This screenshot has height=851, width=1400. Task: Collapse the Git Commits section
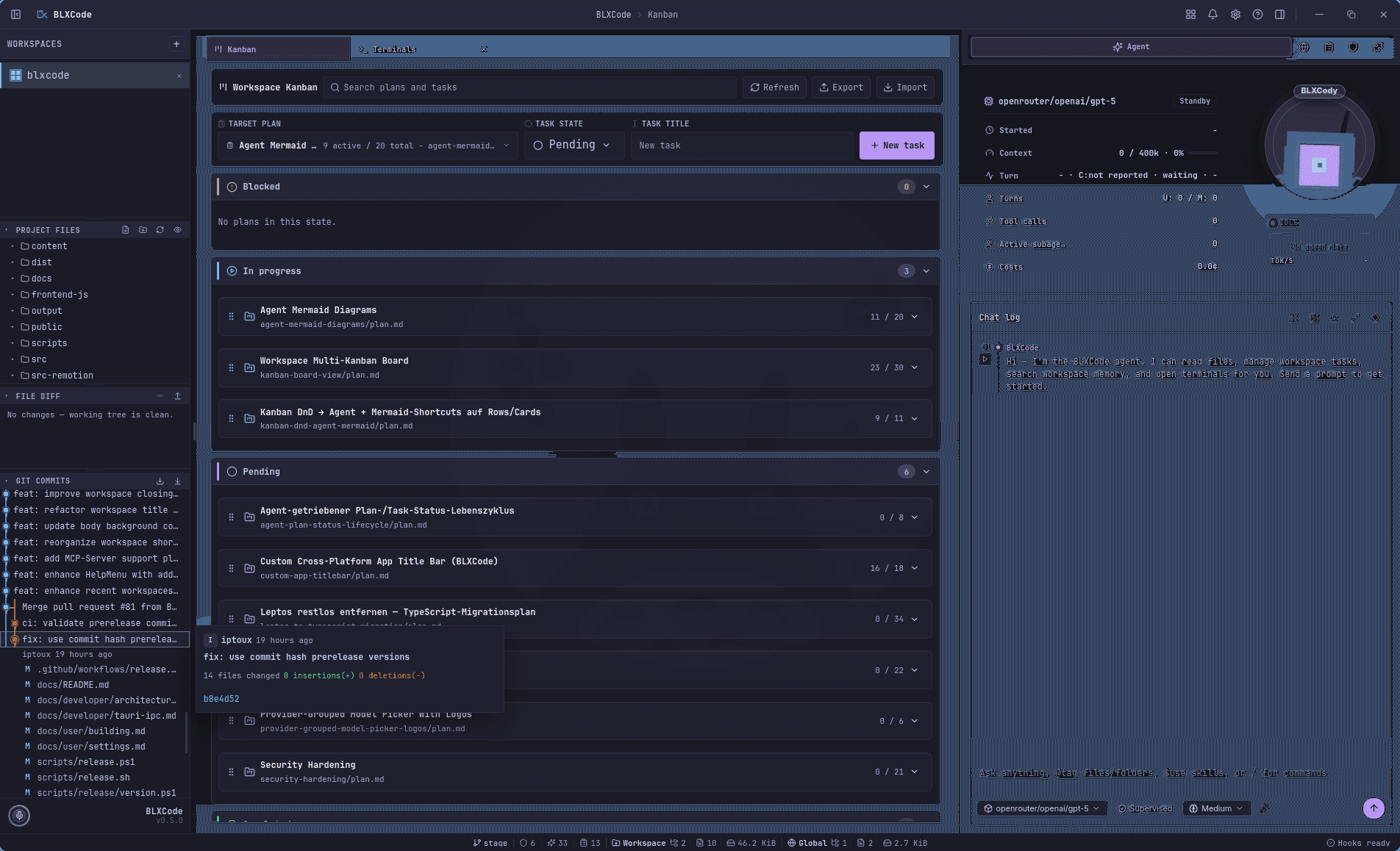click(7, 481)
